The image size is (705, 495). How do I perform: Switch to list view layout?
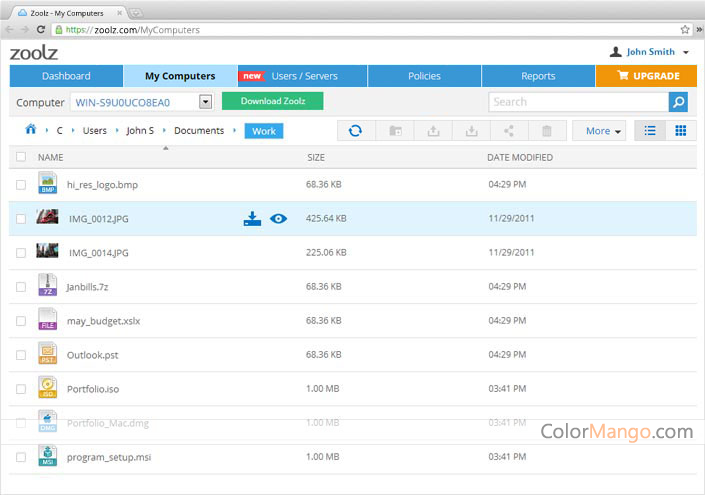pos(650,131)
